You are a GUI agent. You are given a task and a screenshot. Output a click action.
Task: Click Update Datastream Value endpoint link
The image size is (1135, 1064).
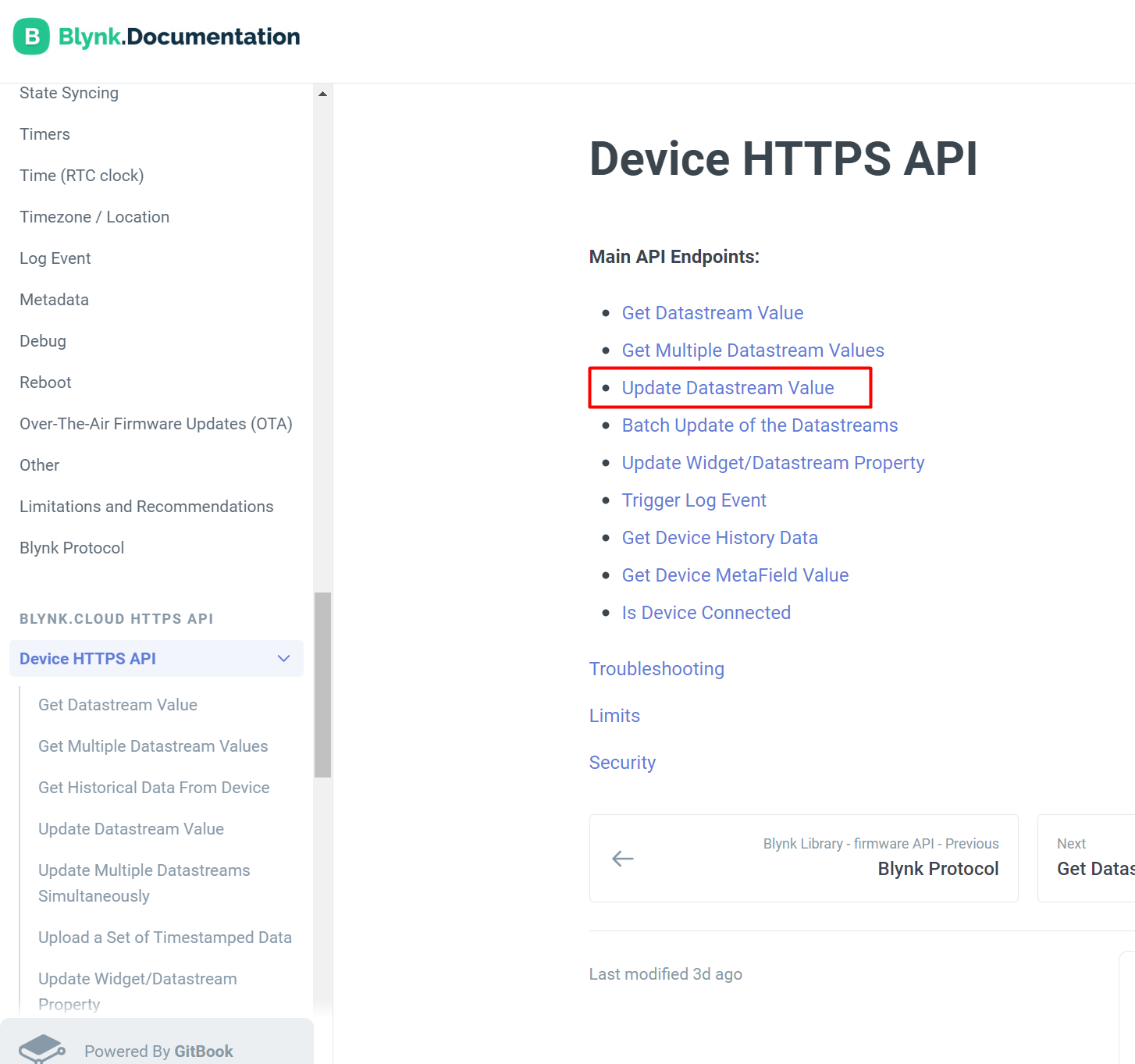[x=728, y=388]
